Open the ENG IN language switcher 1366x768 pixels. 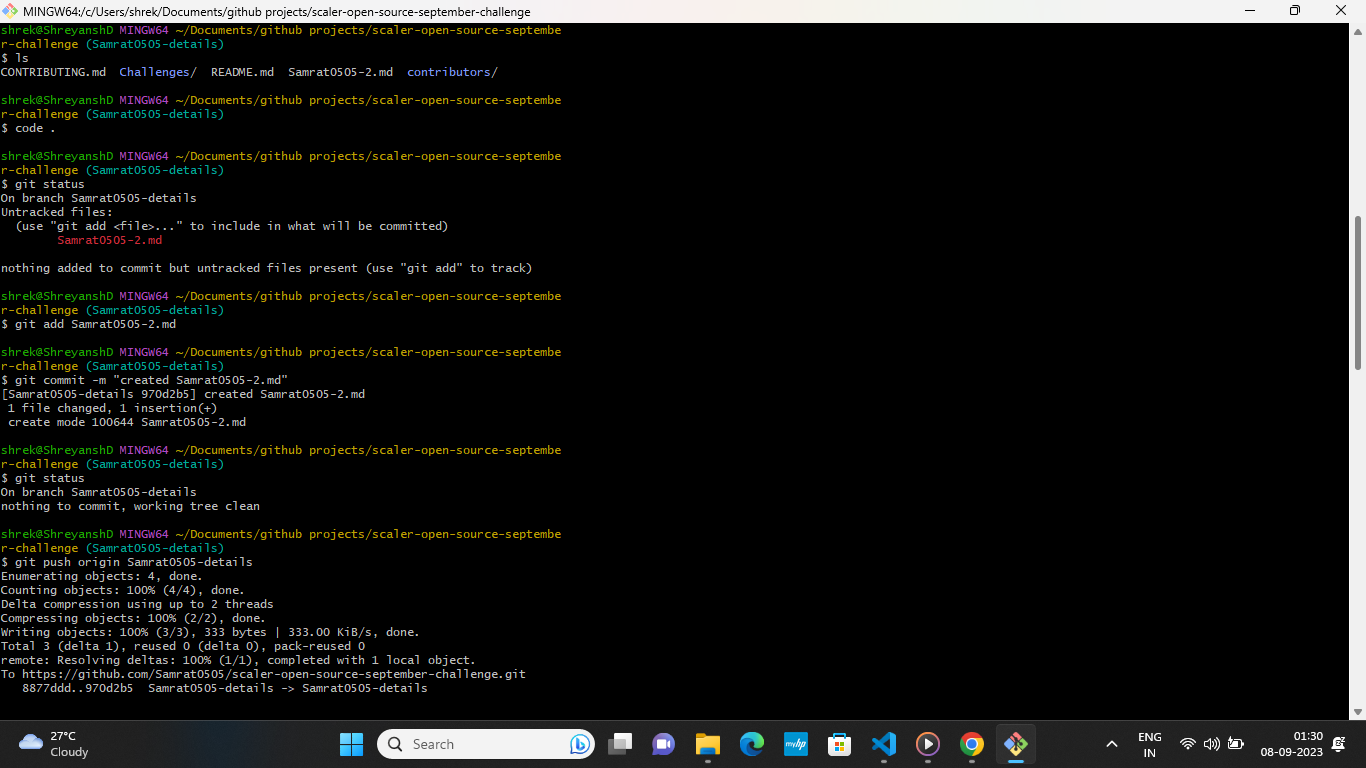(1150, 744)
